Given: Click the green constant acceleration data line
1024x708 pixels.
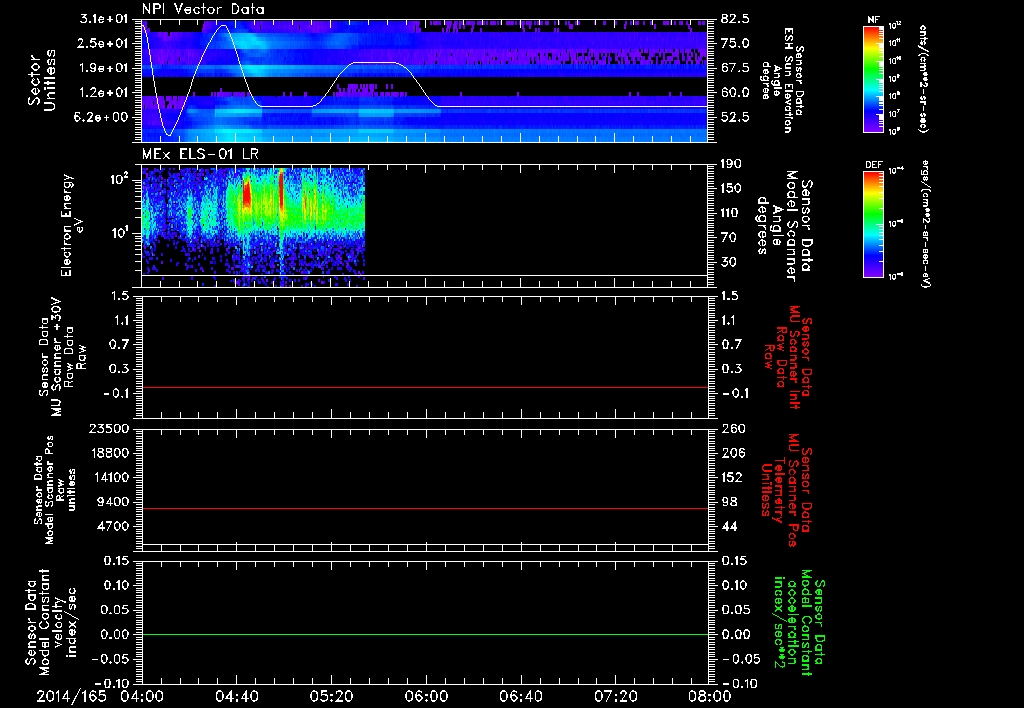Looking at the screenshot, I should click(425, 634).
